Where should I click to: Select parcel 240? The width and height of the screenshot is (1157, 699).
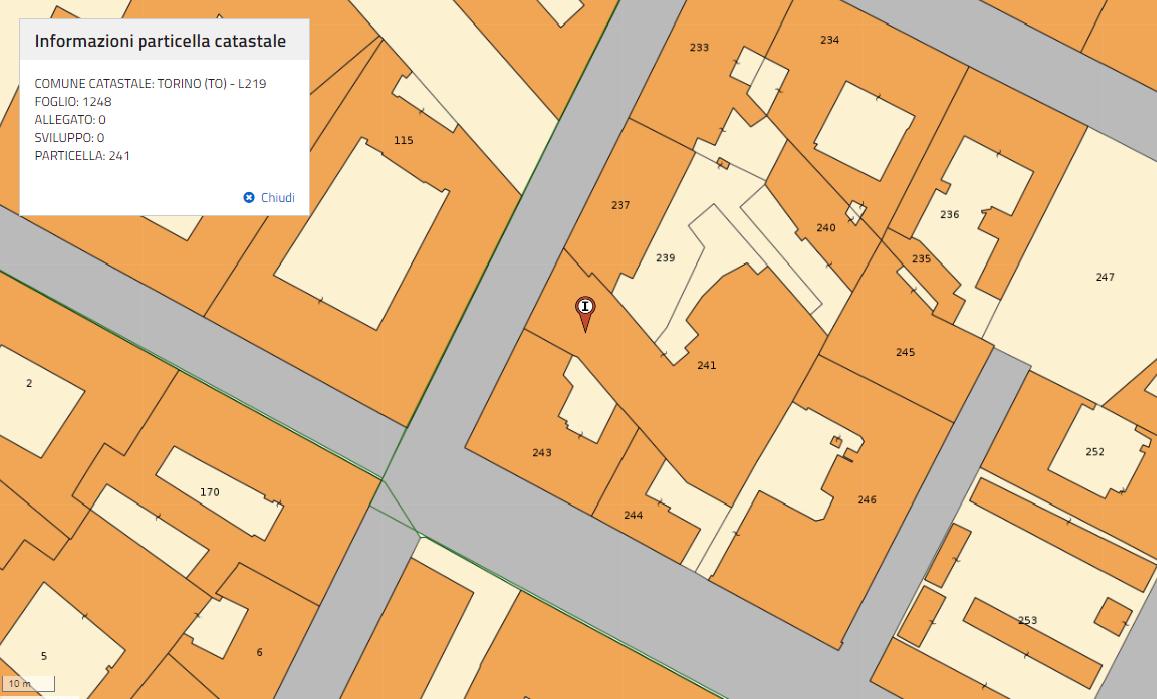tap(825, 228)
